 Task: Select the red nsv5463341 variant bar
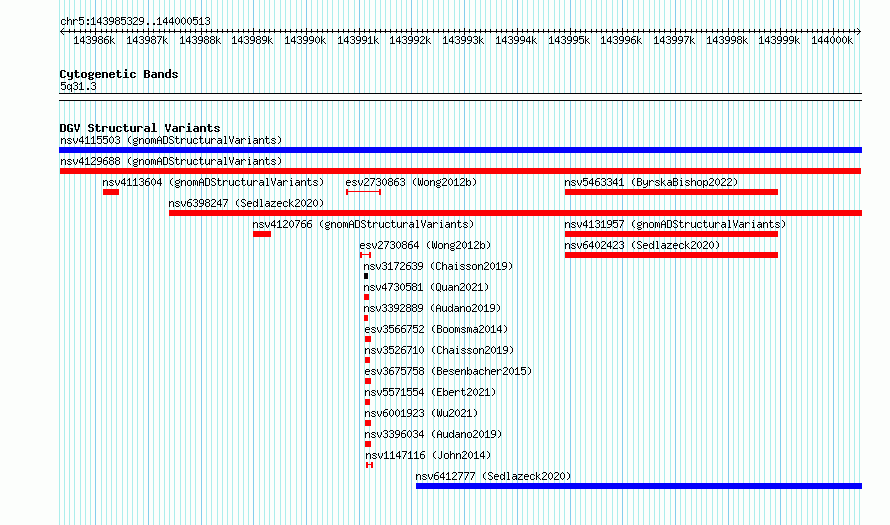click(x=671, y=192)
